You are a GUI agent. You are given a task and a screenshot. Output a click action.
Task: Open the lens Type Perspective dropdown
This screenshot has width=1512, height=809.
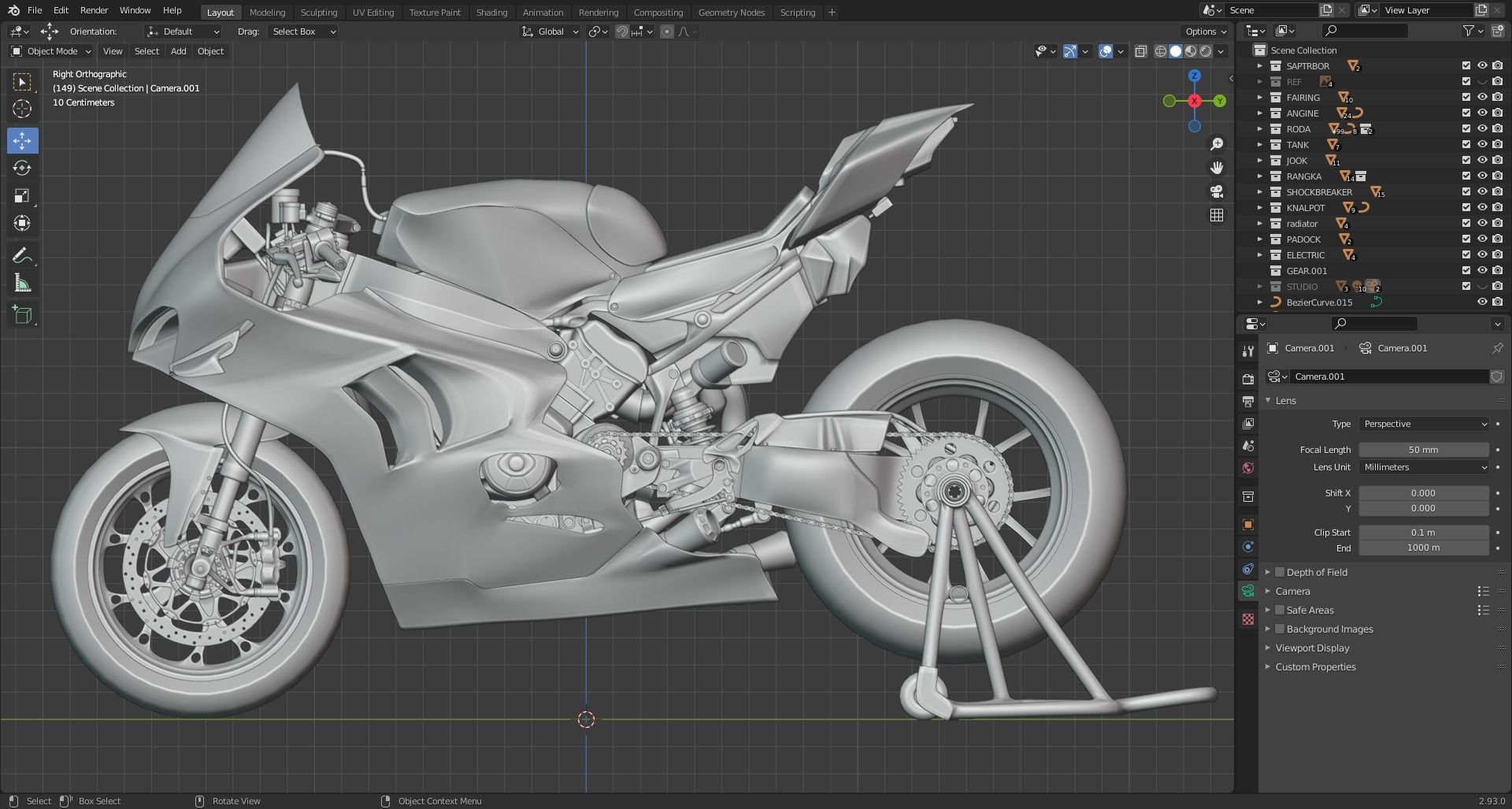pyautogui.click(x=1424, y=424)
